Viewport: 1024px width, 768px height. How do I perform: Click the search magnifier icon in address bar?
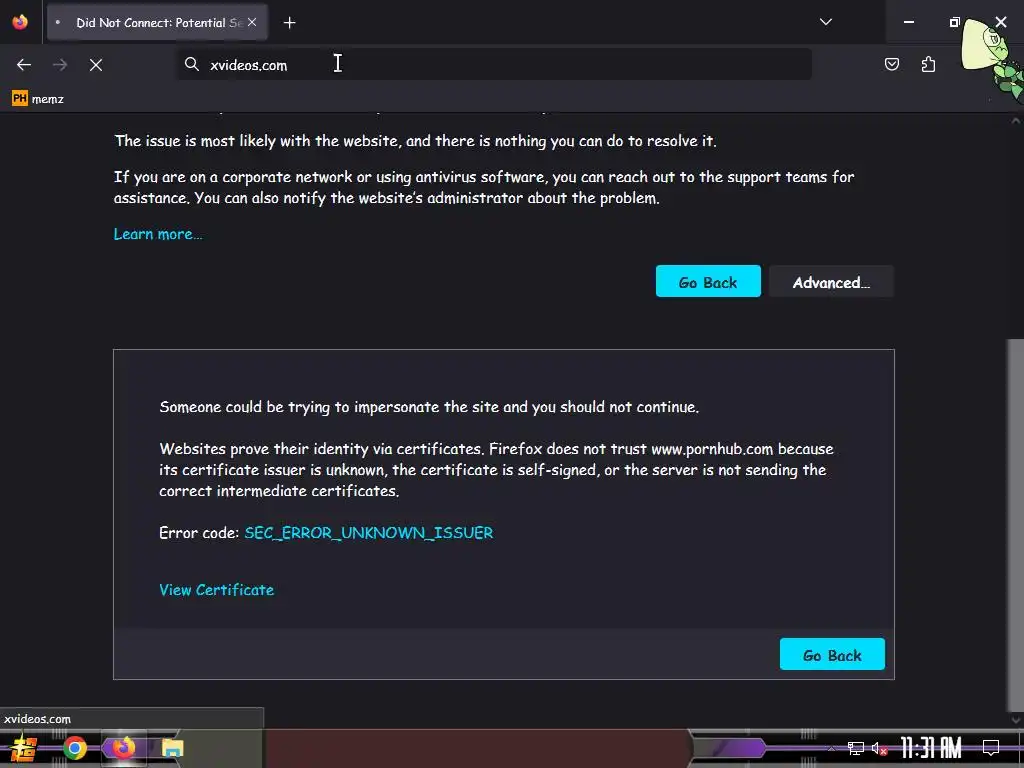(191, 64)
